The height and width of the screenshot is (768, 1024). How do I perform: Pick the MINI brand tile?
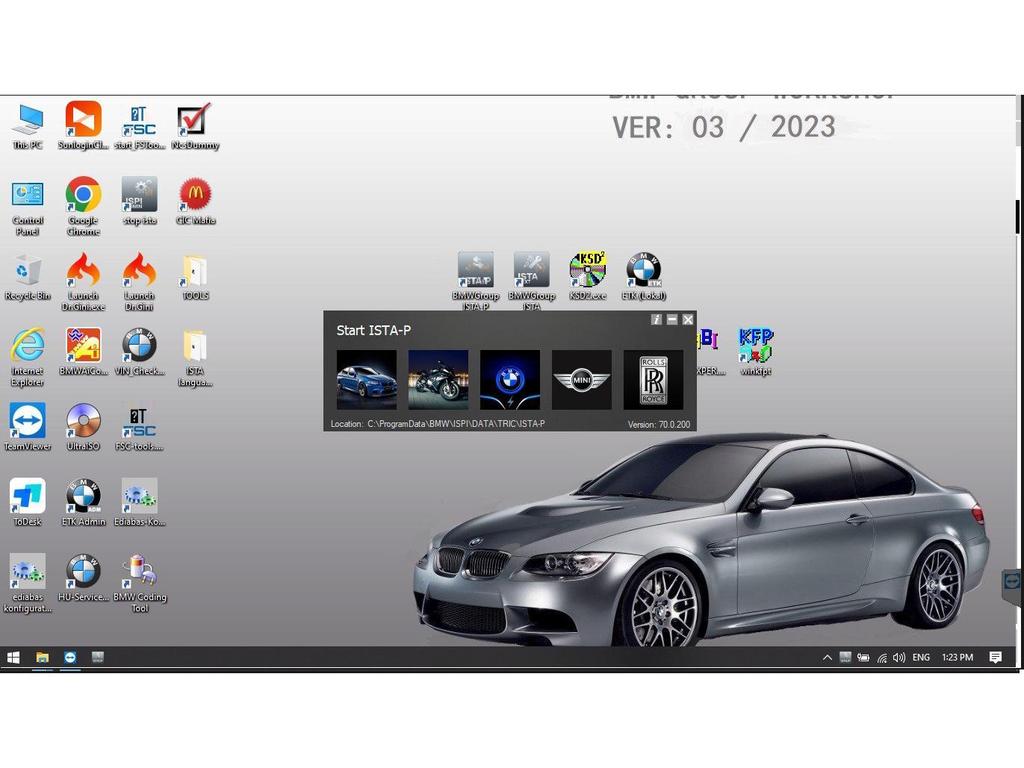581,379
